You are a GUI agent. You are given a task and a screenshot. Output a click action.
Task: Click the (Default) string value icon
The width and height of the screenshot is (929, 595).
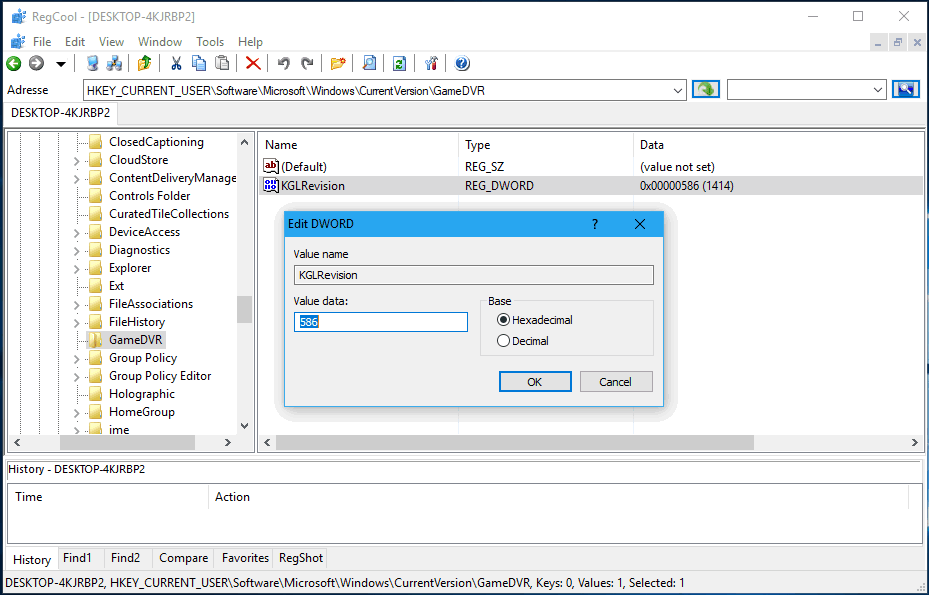point(271,167)
